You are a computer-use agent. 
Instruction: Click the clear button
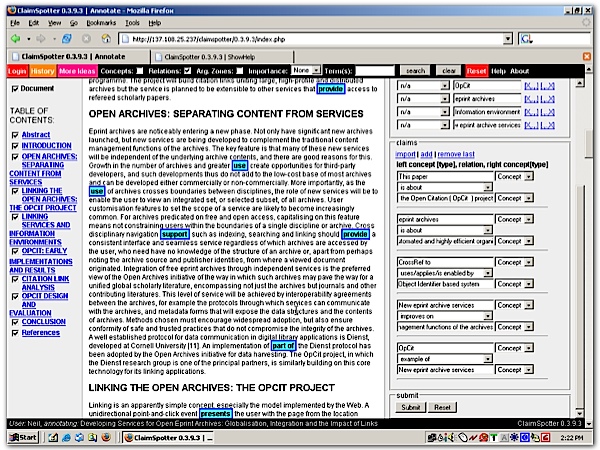448,71
